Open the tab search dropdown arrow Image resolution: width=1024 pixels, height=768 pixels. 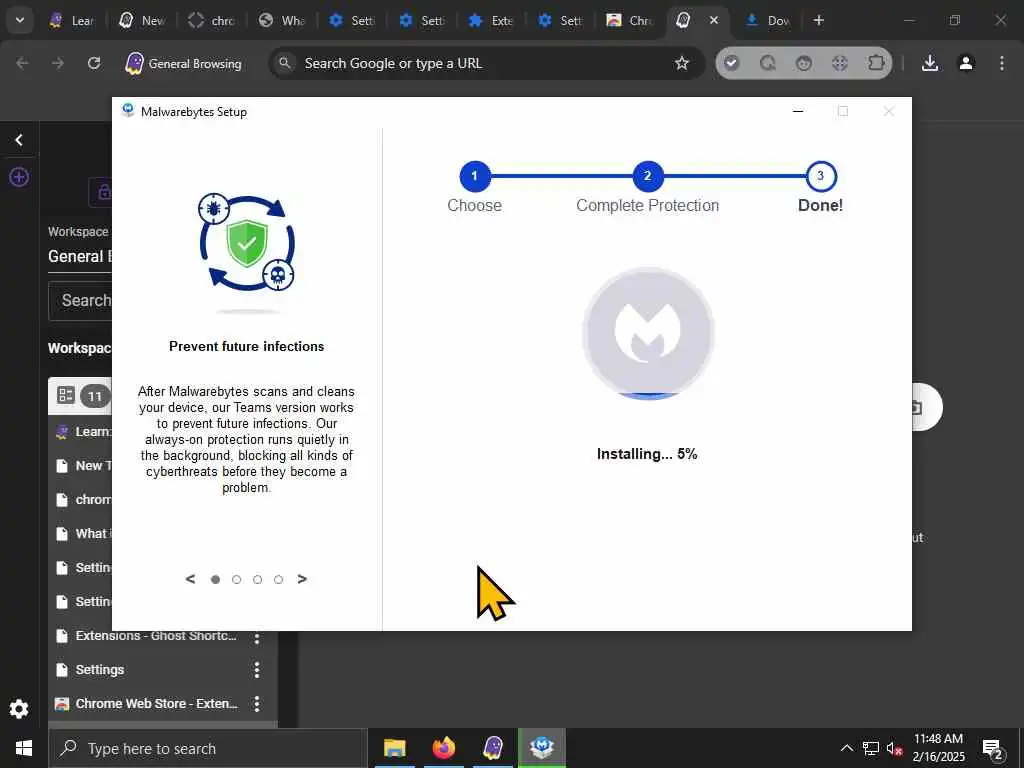click(x=20, y=20)
